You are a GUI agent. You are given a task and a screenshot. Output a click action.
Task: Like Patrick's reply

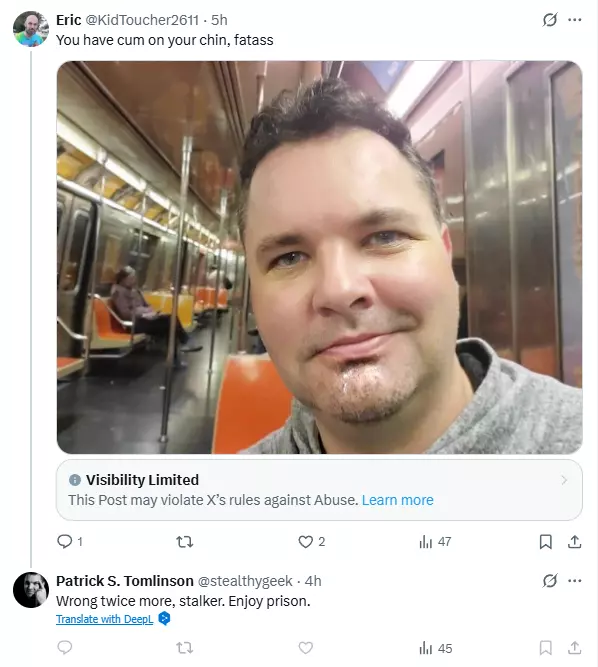click(305, 648)
